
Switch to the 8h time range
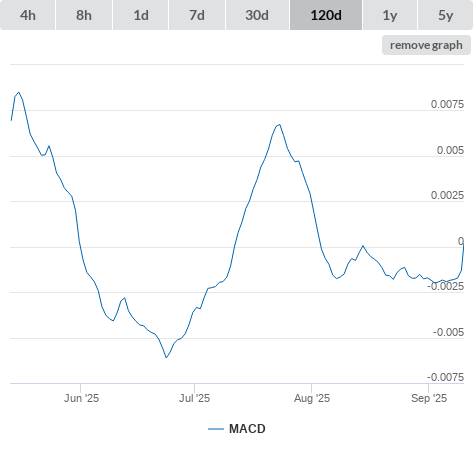pyautogui.click(x=84, y=15)
